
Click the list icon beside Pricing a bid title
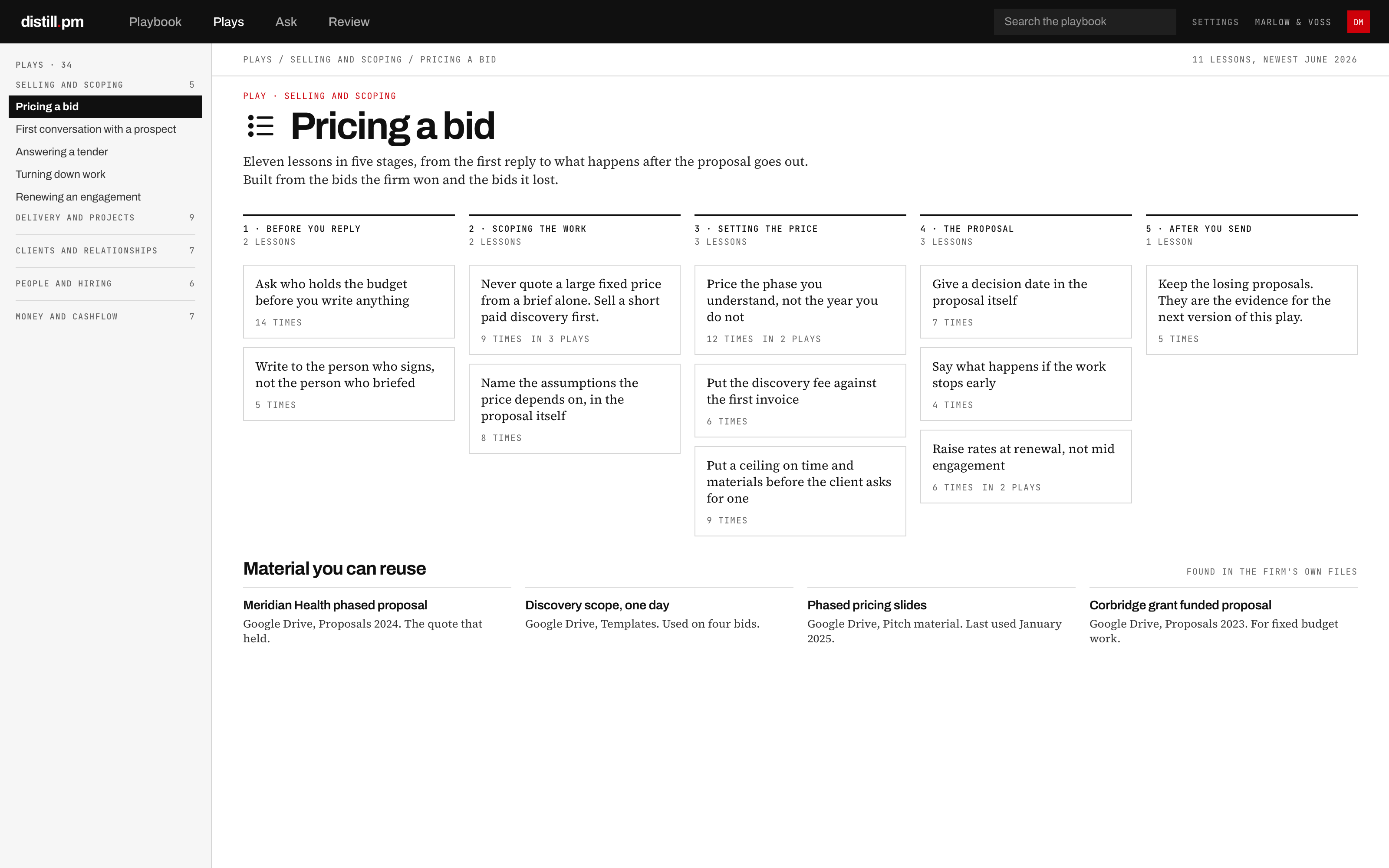pyautogui.click(x=260, y=126)
